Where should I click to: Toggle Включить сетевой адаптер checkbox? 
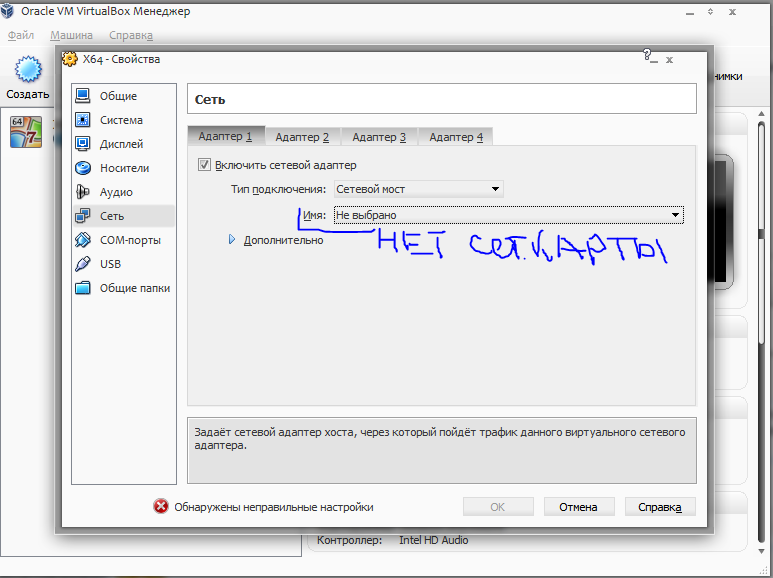pos(204,165)
